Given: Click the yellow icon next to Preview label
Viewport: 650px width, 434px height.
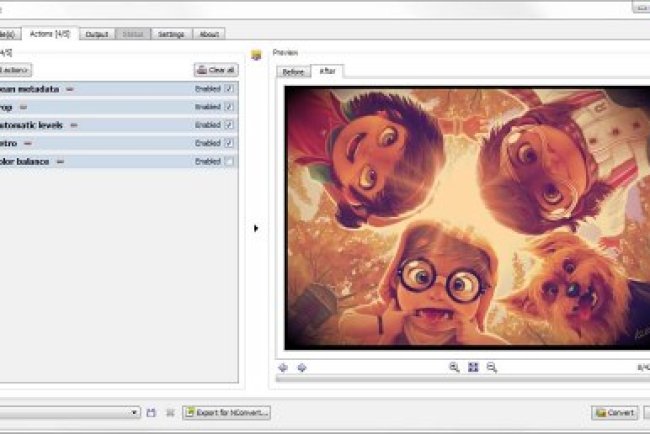Looking at the screenshot, I should pos(256,55).
